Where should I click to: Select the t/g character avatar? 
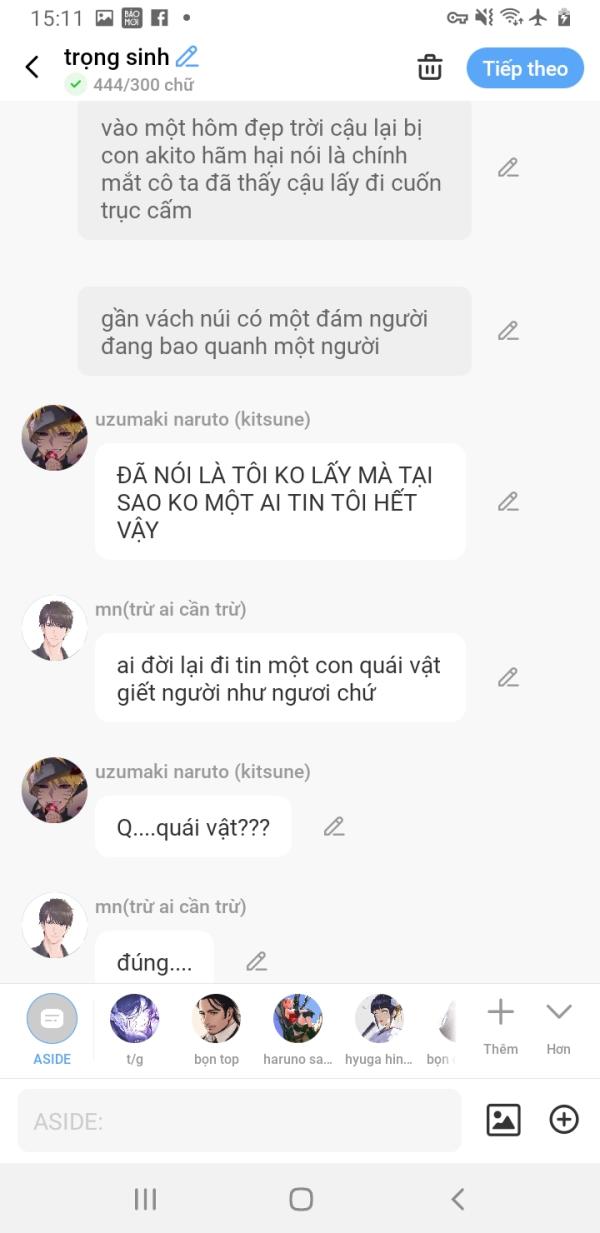click(x=134, y=1029)
